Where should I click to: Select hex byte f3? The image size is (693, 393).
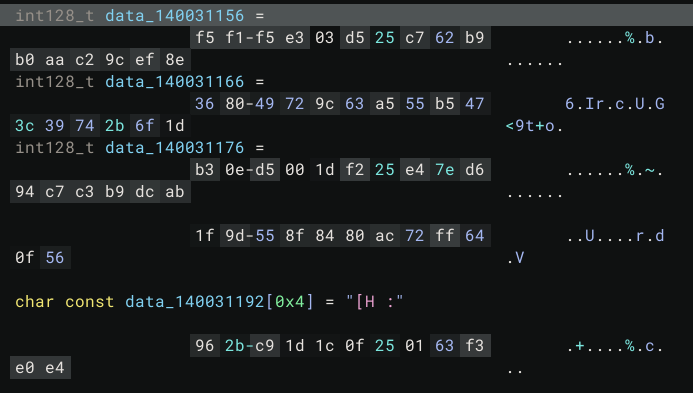pos(474,346)
